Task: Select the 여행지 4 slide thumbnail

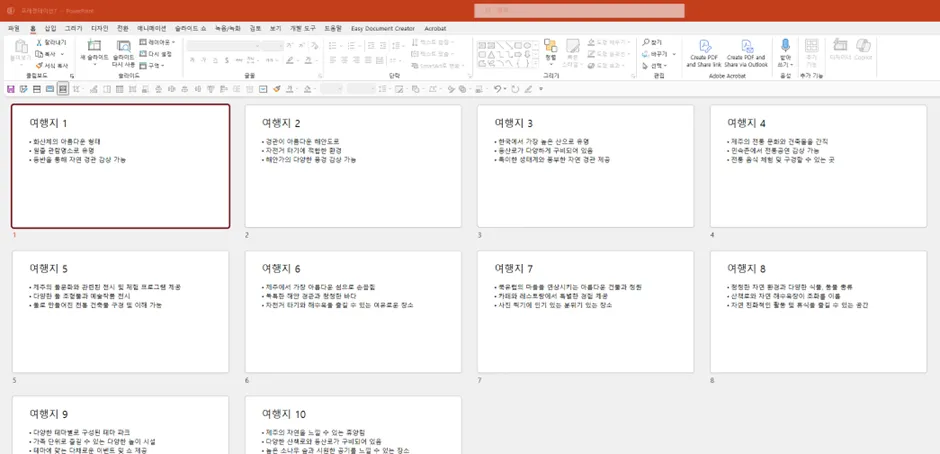Action: pyautogui.click(x=818, y=166)
